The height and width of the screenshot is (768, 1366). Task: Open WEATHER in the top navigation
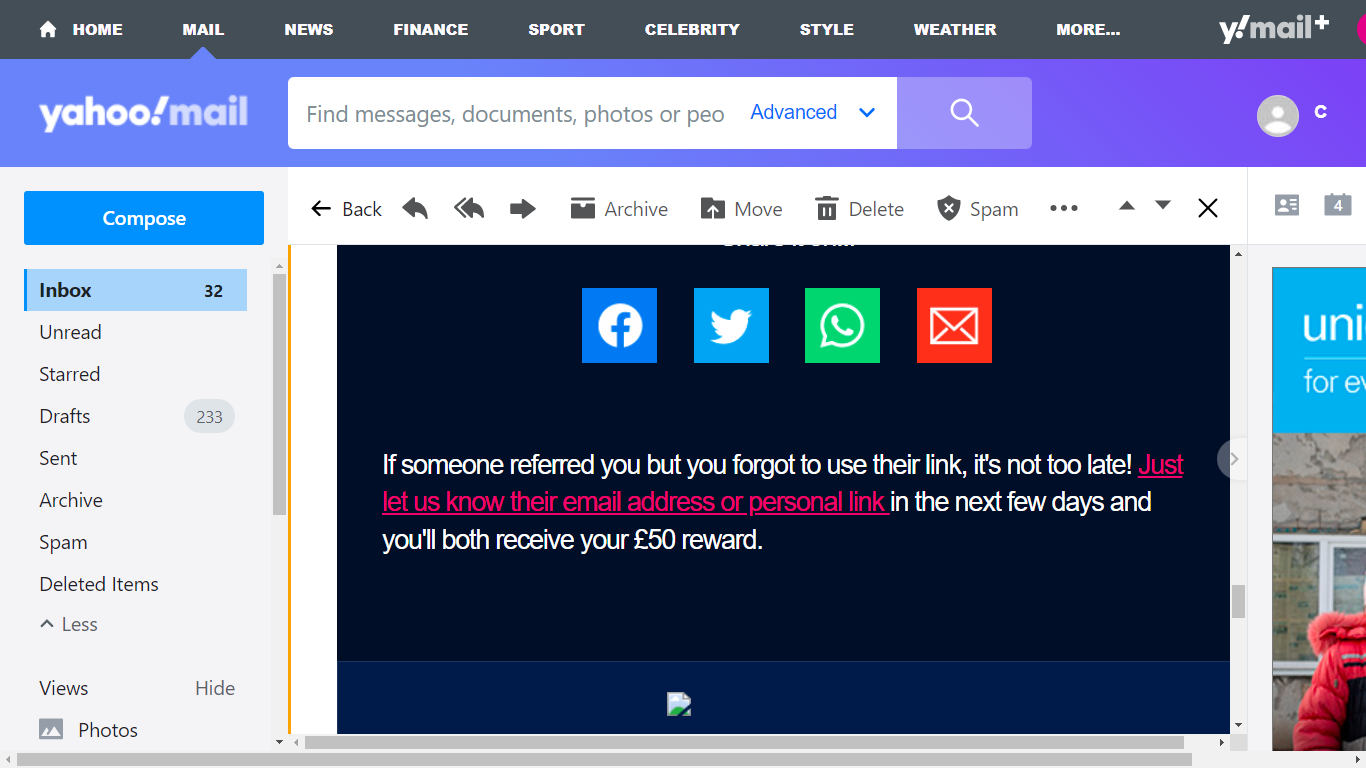point(955,29)
